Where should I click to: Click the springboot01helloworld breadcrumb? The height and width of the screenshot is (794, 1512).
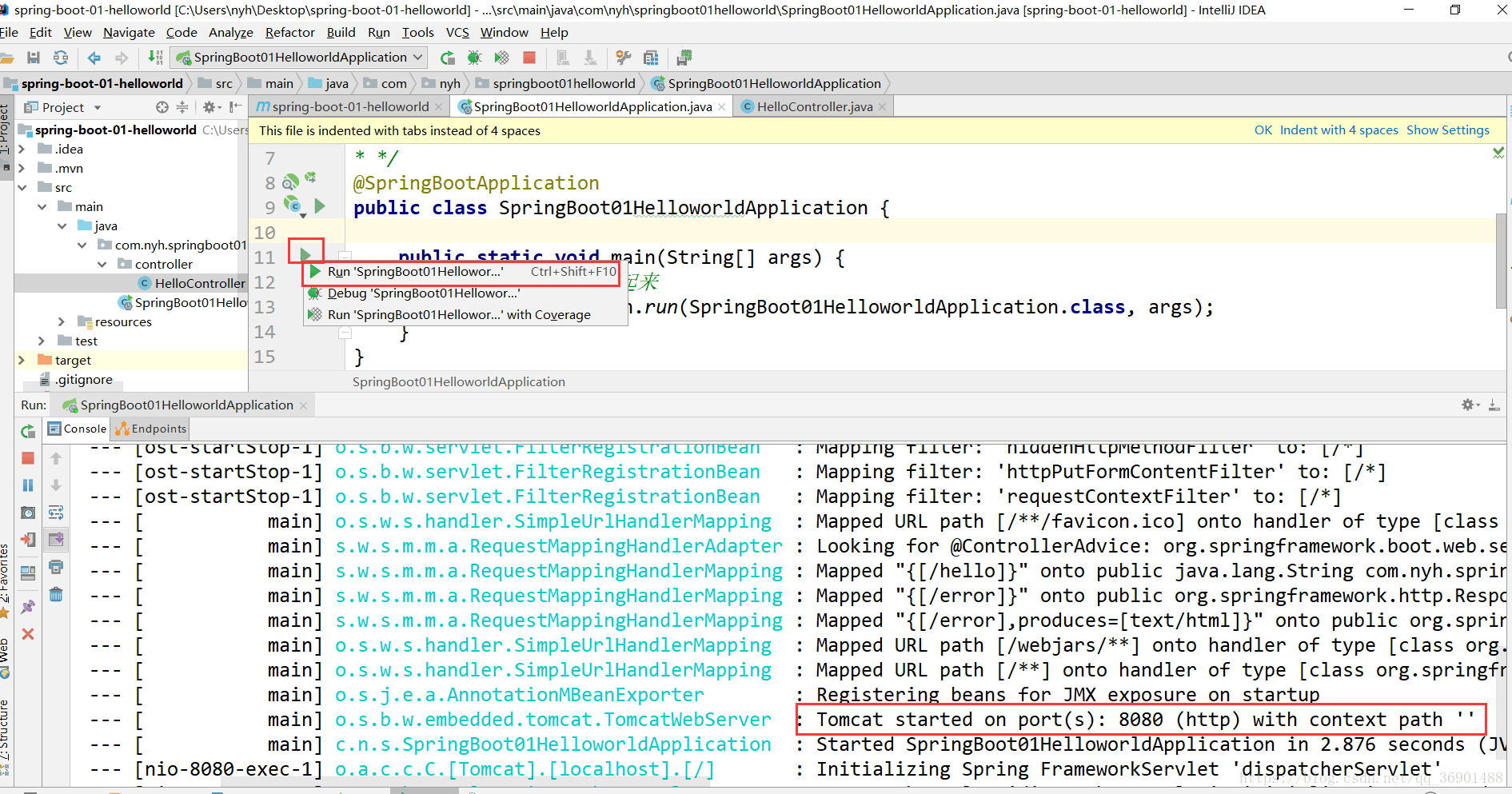(556, 83)
